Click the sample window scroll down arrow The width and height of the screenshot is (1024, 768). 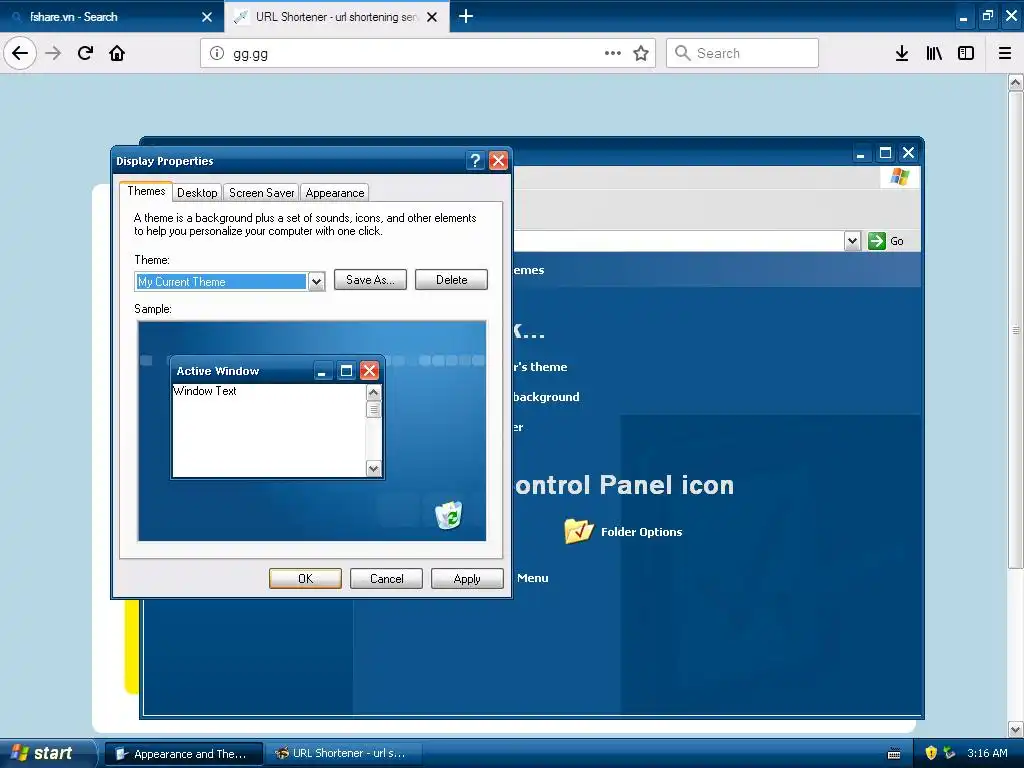[x=374, y=468]
